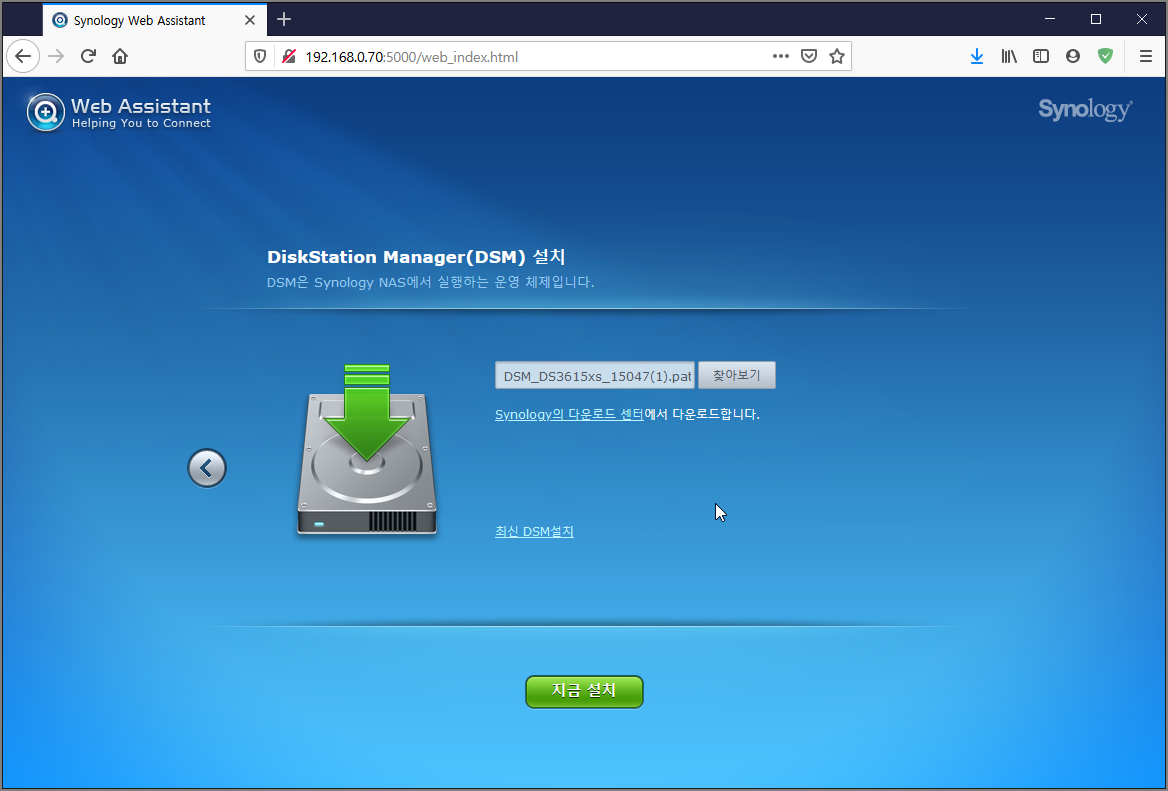Click the browser back arrow button

click(23, 57)
